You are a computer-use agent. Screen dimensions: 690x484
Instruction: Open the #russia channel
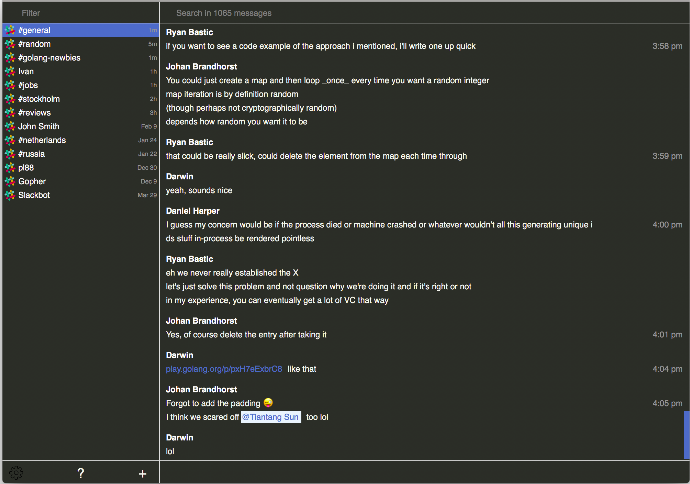pos(32,154)
